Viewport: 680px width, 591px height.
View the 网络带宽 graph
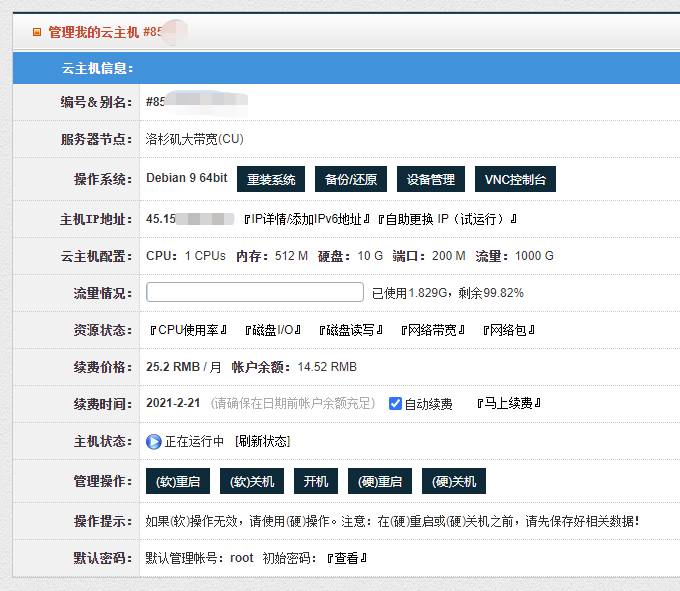click(432, 330)
